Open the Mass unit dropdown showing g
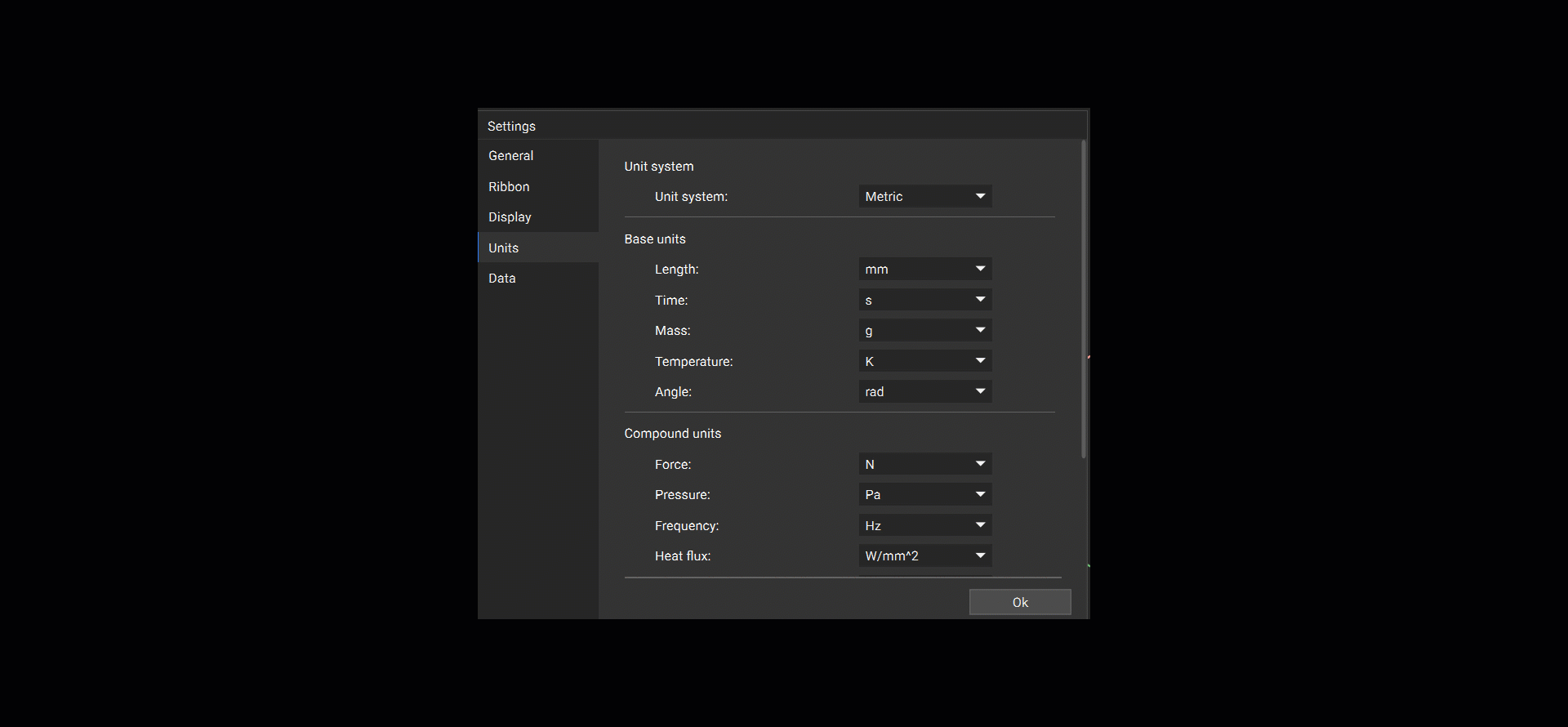This screenshot has height=727, width=1568. coord(925,330)
